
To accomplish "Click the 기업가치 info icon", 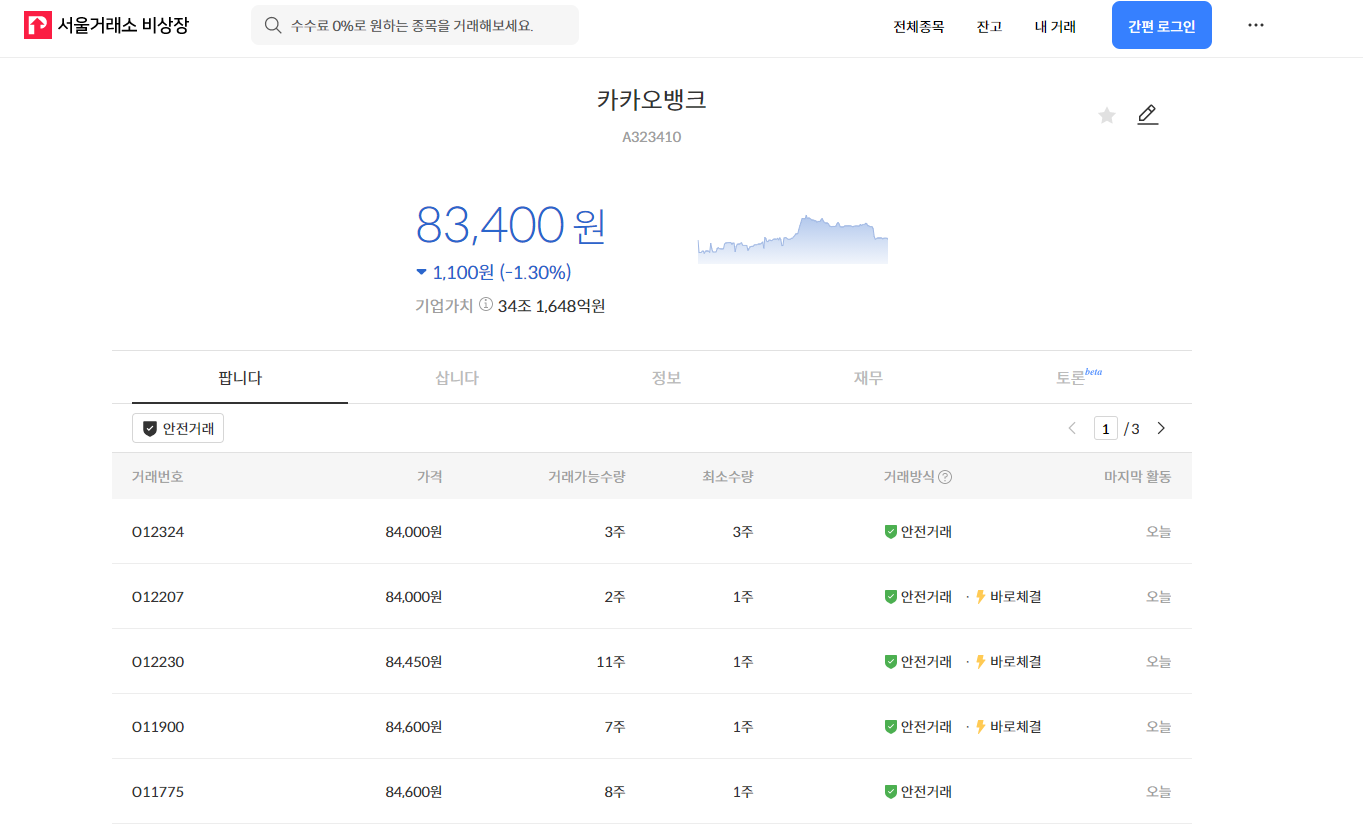I will coord(486,304).
